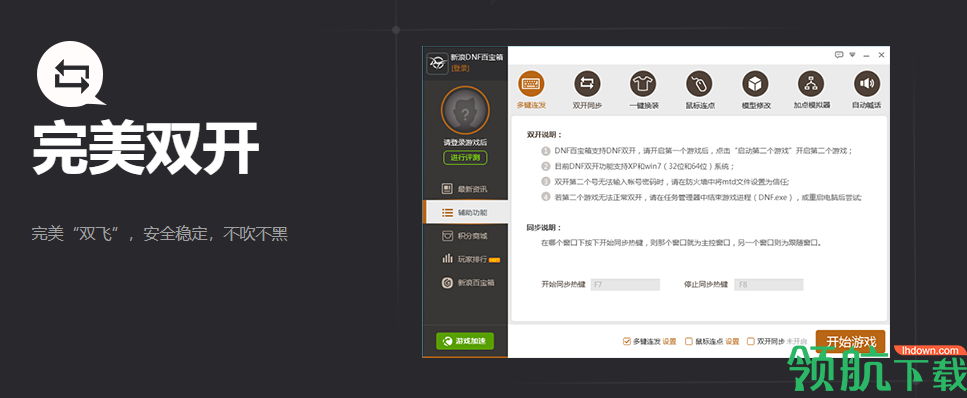Click the 同步说明 heading

(544, 227)
